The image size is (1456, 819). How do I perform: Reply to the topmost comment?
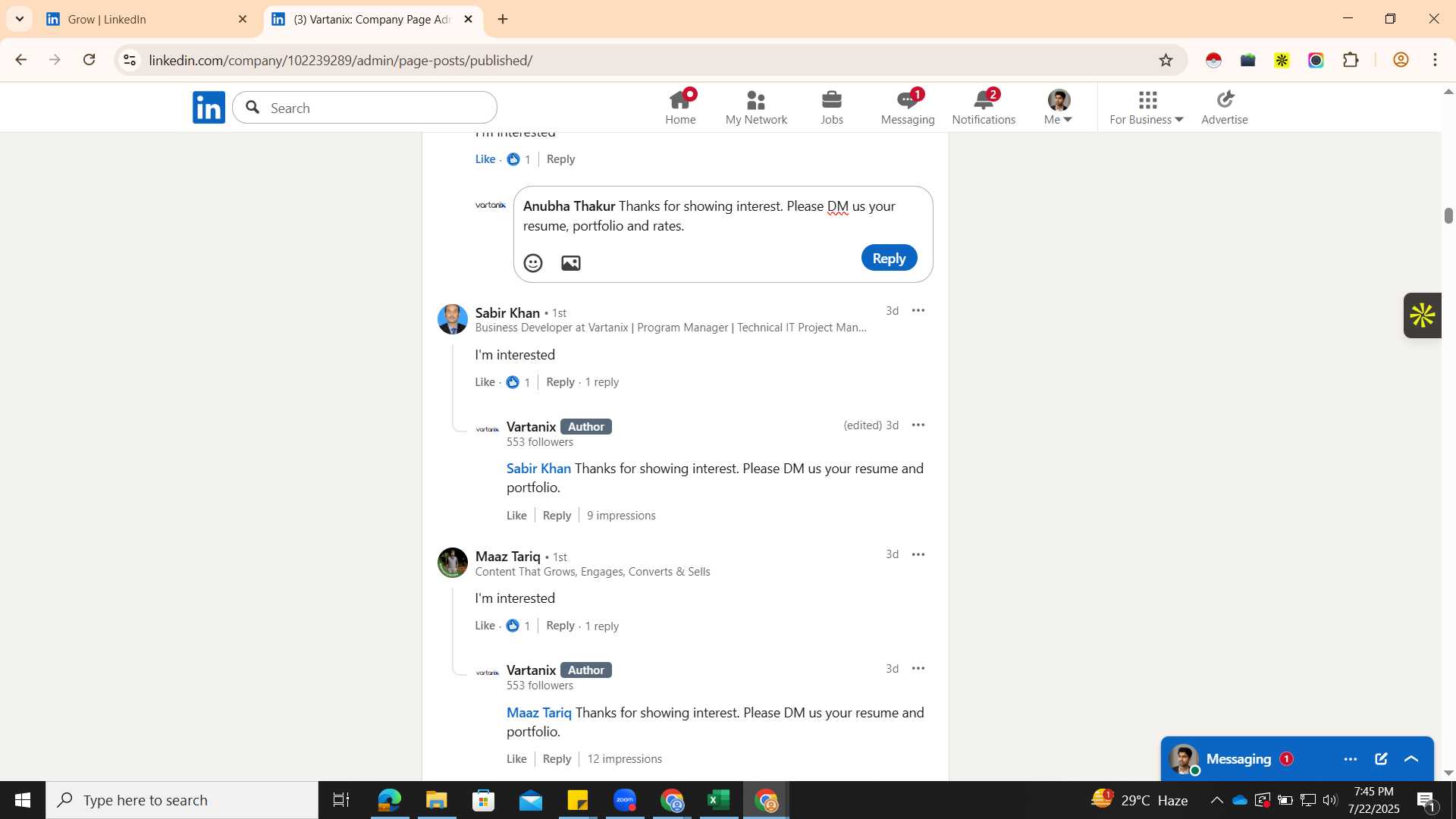(x=560, y=159)
